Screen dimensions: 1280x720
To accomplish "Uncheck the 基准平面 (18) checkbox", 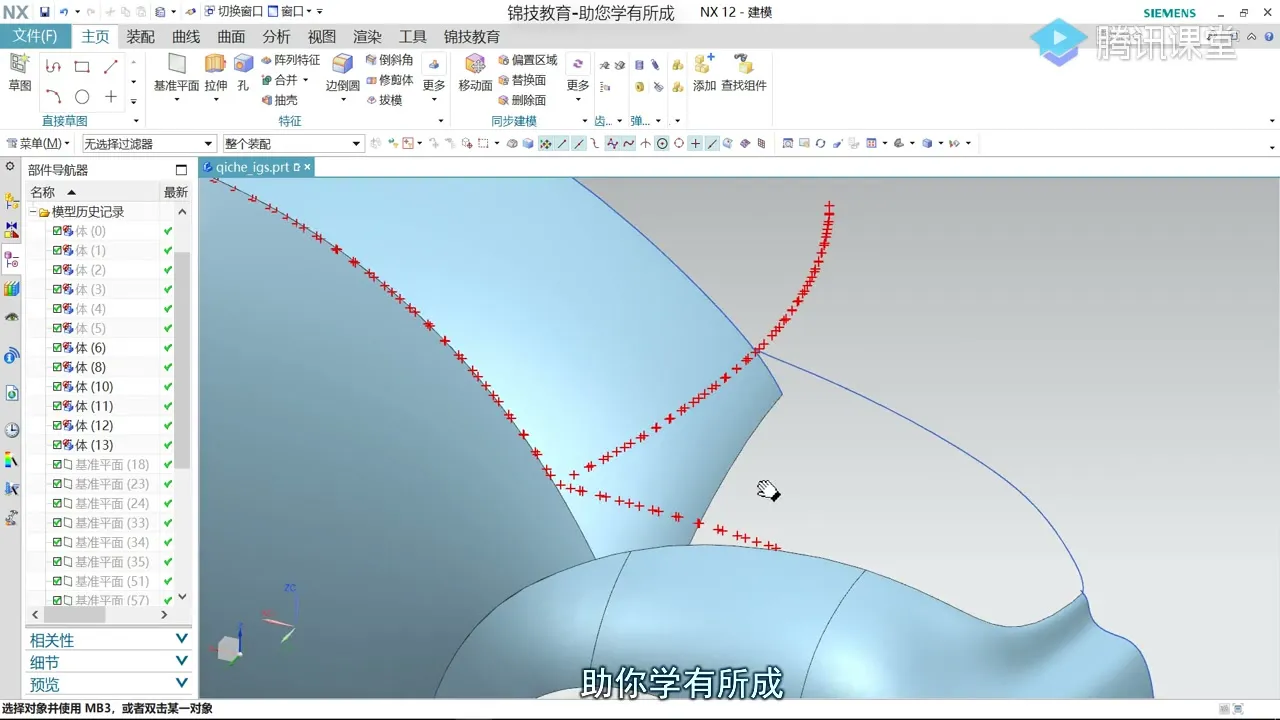I will click(x=58, y=465).
